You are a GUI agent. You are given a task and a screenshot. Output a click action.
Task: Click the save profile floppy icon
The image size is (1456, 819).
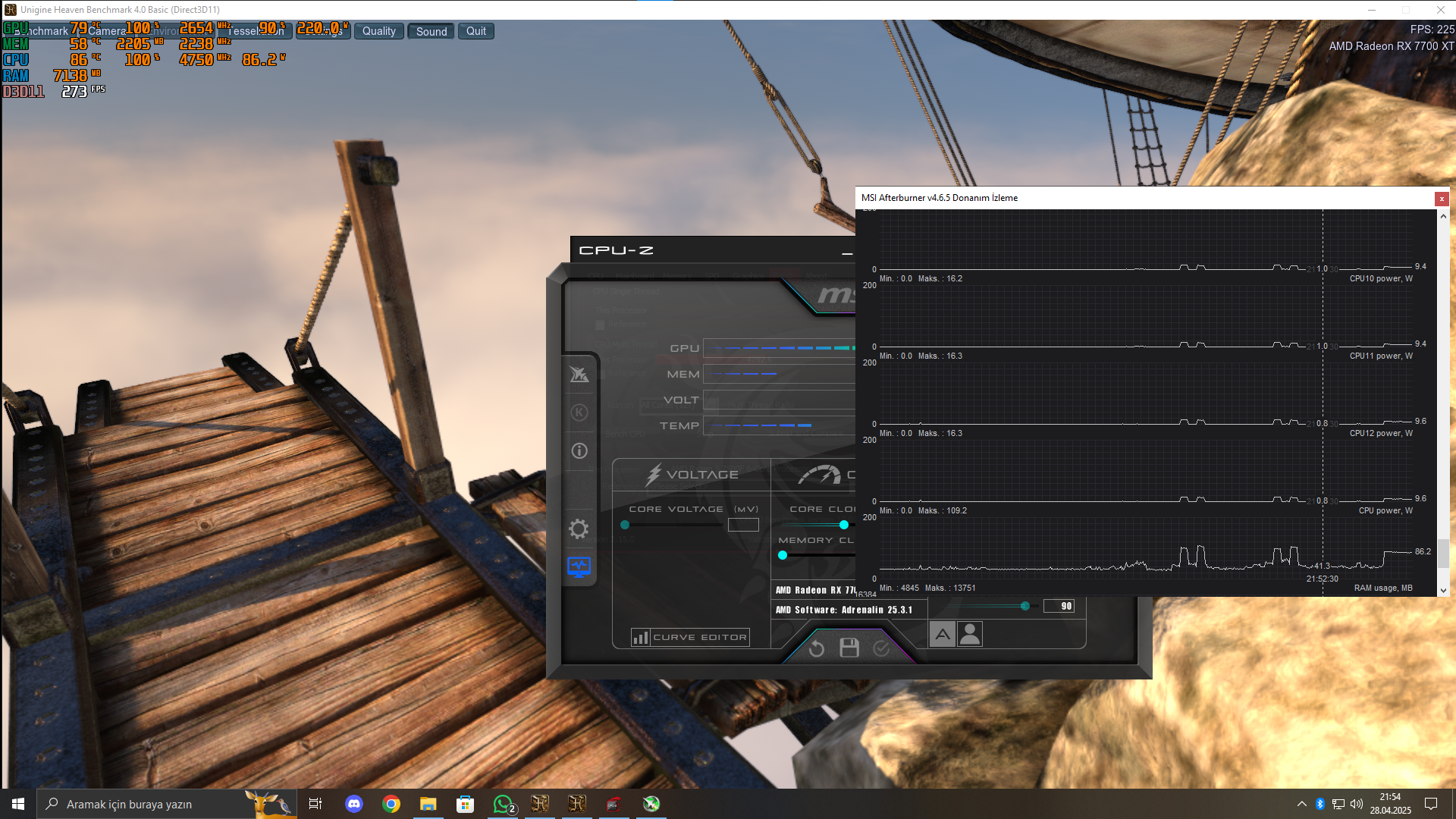click(849, 648)
